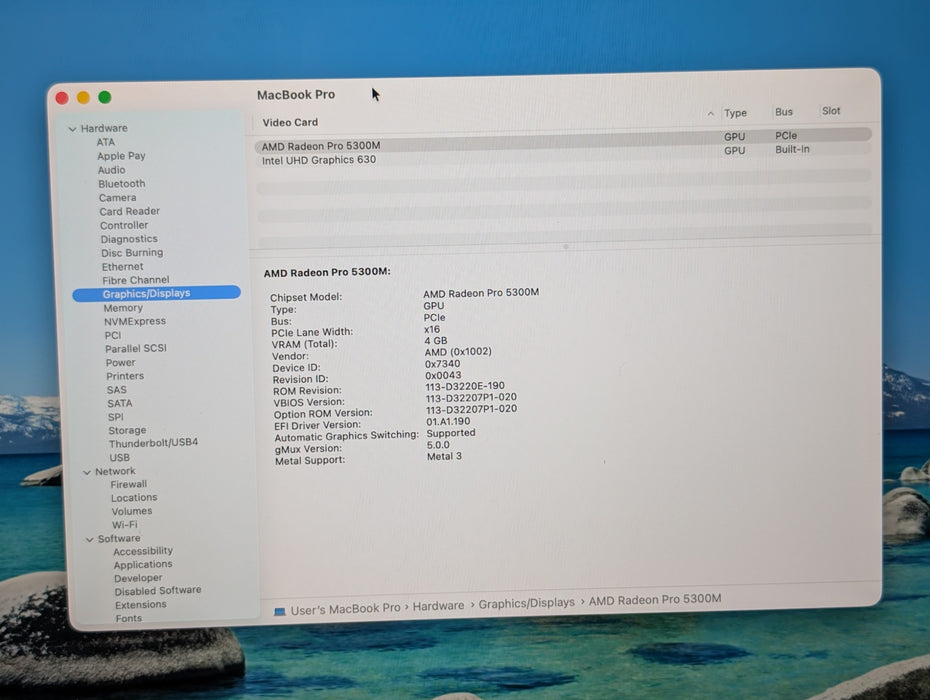Select Camera in the sidebar
930x700 pixels.
click(117, 198)
